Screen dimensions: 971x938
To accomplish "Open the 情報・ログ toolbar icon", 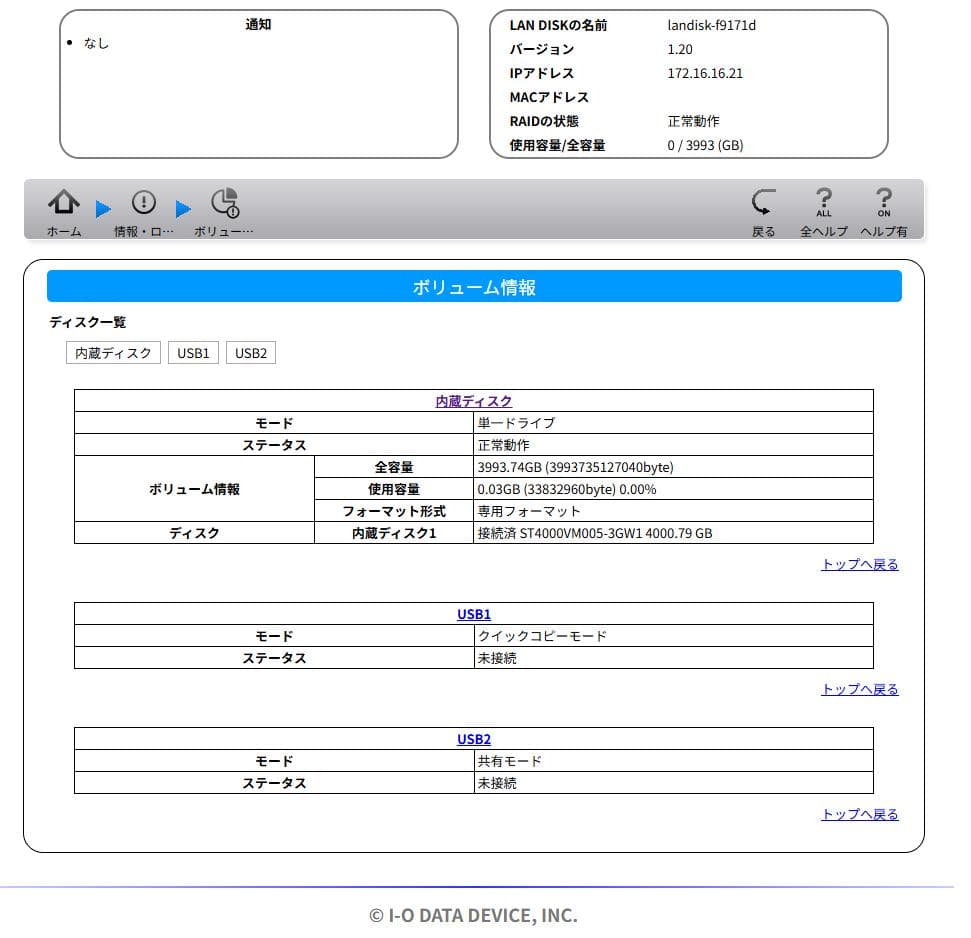I will coord(143,210).
